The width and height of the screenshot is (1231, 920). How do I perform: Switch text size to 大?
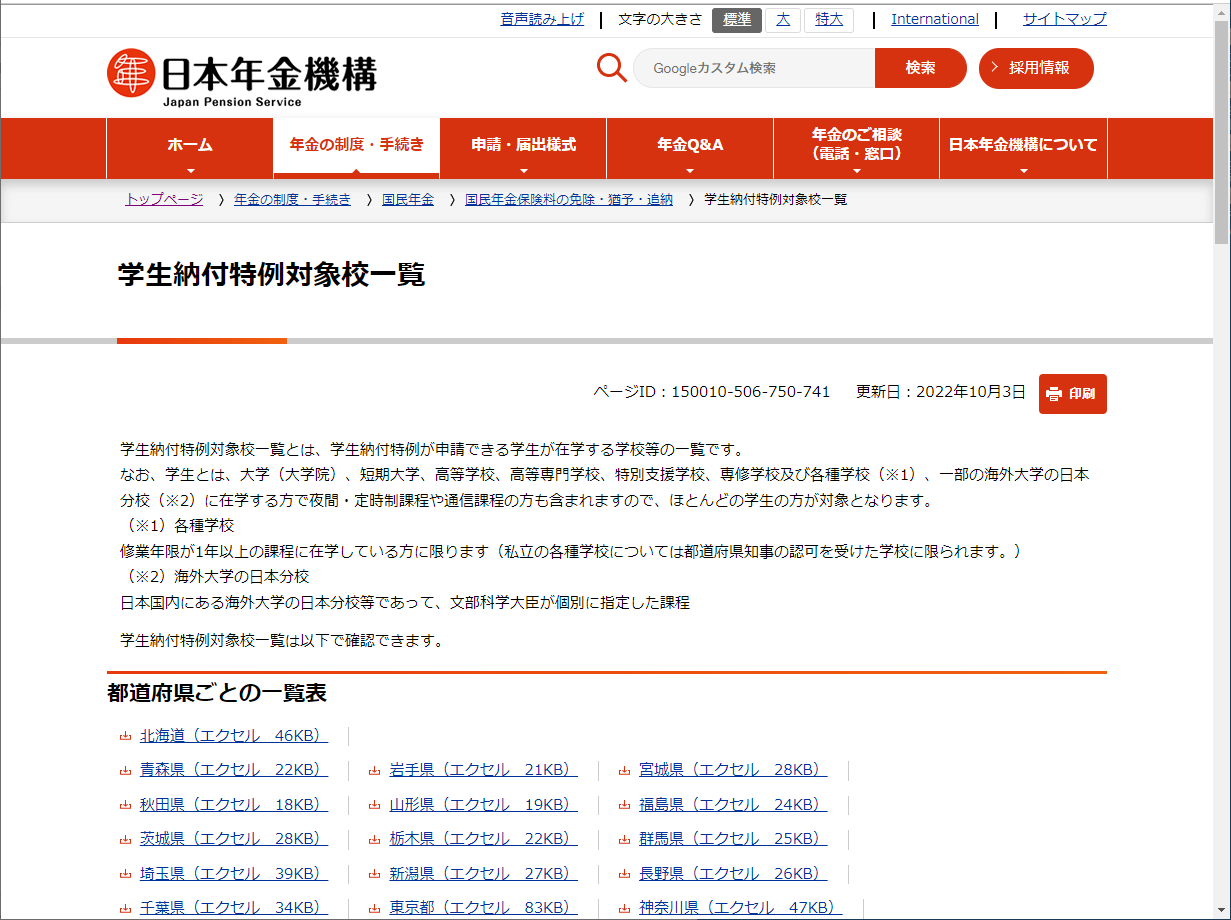click(x=783, y=20)
